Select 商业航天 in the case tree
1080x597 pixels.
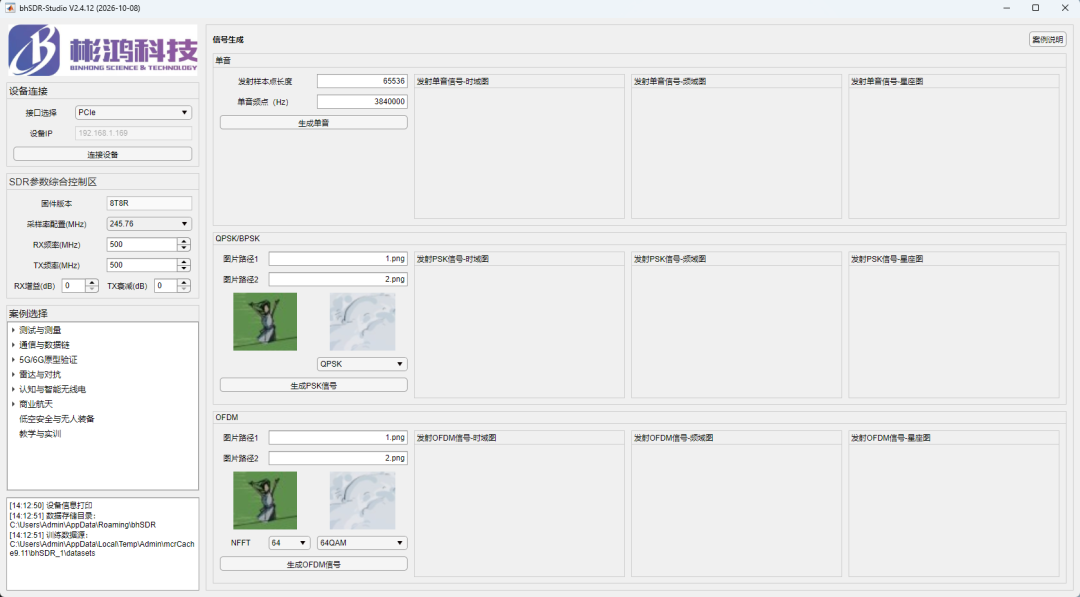(x=36, y=404)
